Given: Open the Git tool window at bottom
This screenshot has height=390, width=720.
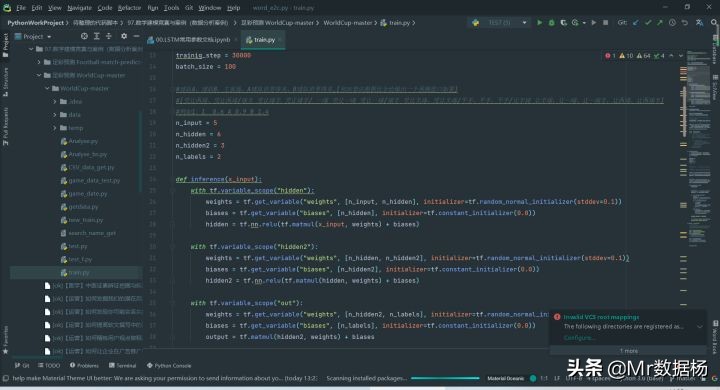Looking at the screenshot, I should click(22, 366).
